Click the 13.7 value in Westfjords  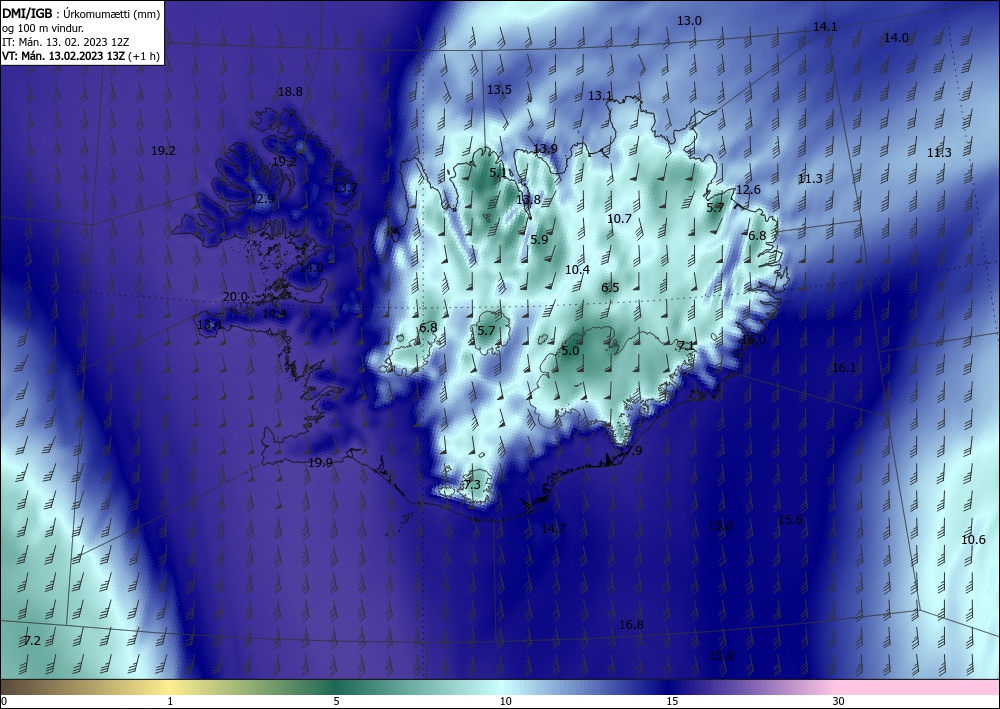pyautogui.click(x=346, y=188)
